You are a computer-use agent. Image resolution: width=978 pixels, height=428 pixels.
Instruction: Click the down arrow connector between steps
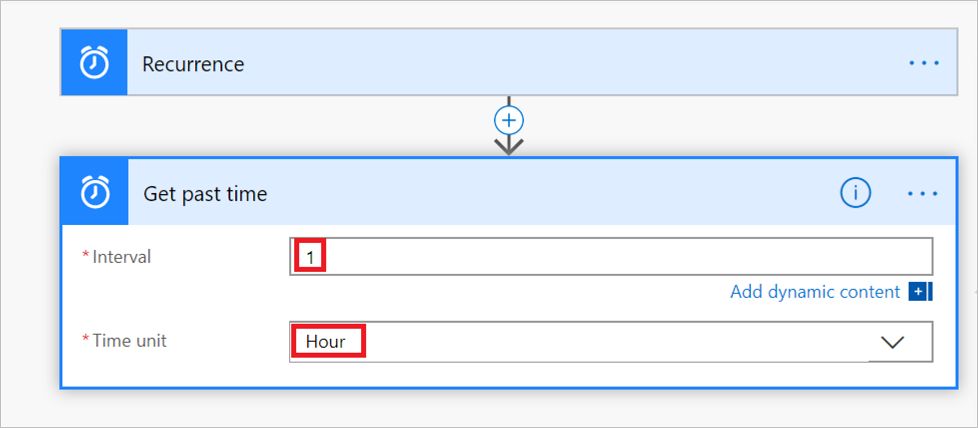pos(509,147)
